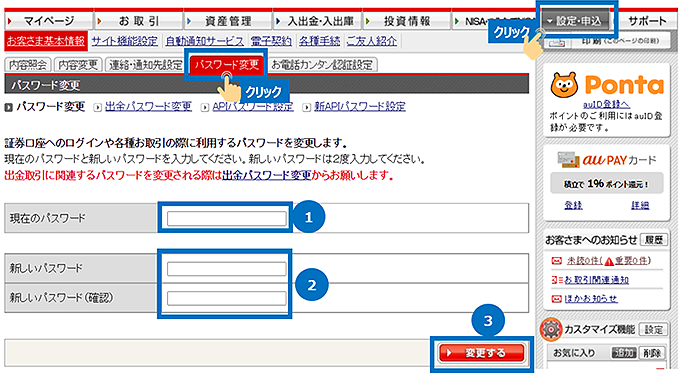The height and width of the screenshot is (375, 680).
Task: Click the red-text 出金パスワード変更 inline link
Action: pyautogui.click(x=267, y=176)
